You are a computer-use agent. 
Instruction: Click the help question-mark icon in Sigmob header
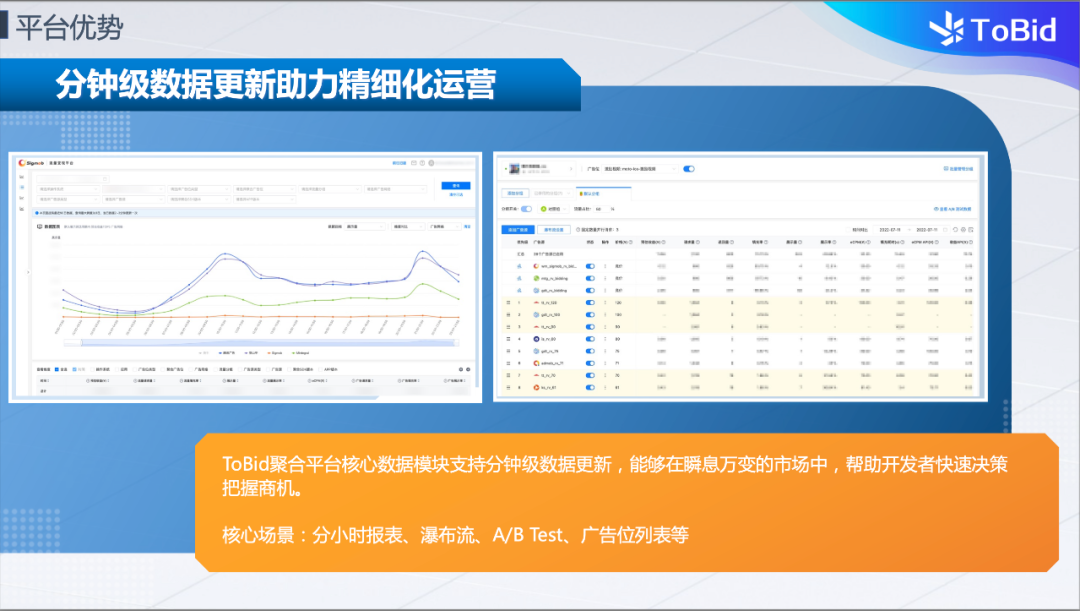[422, 163]
